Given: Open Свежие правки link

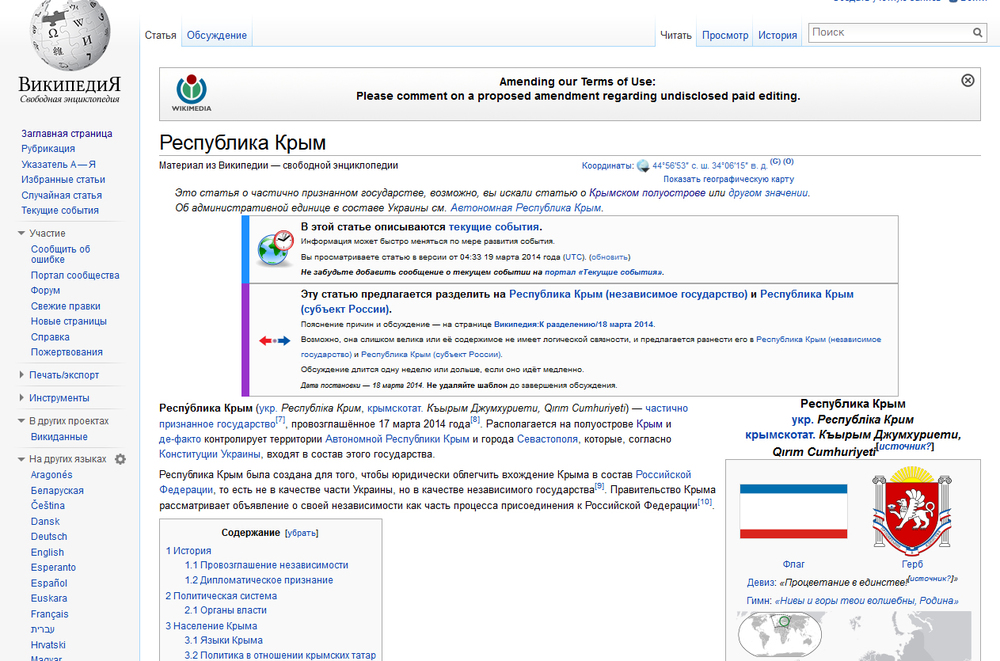Looking at the screenshot, I should (x=66, y=306).
